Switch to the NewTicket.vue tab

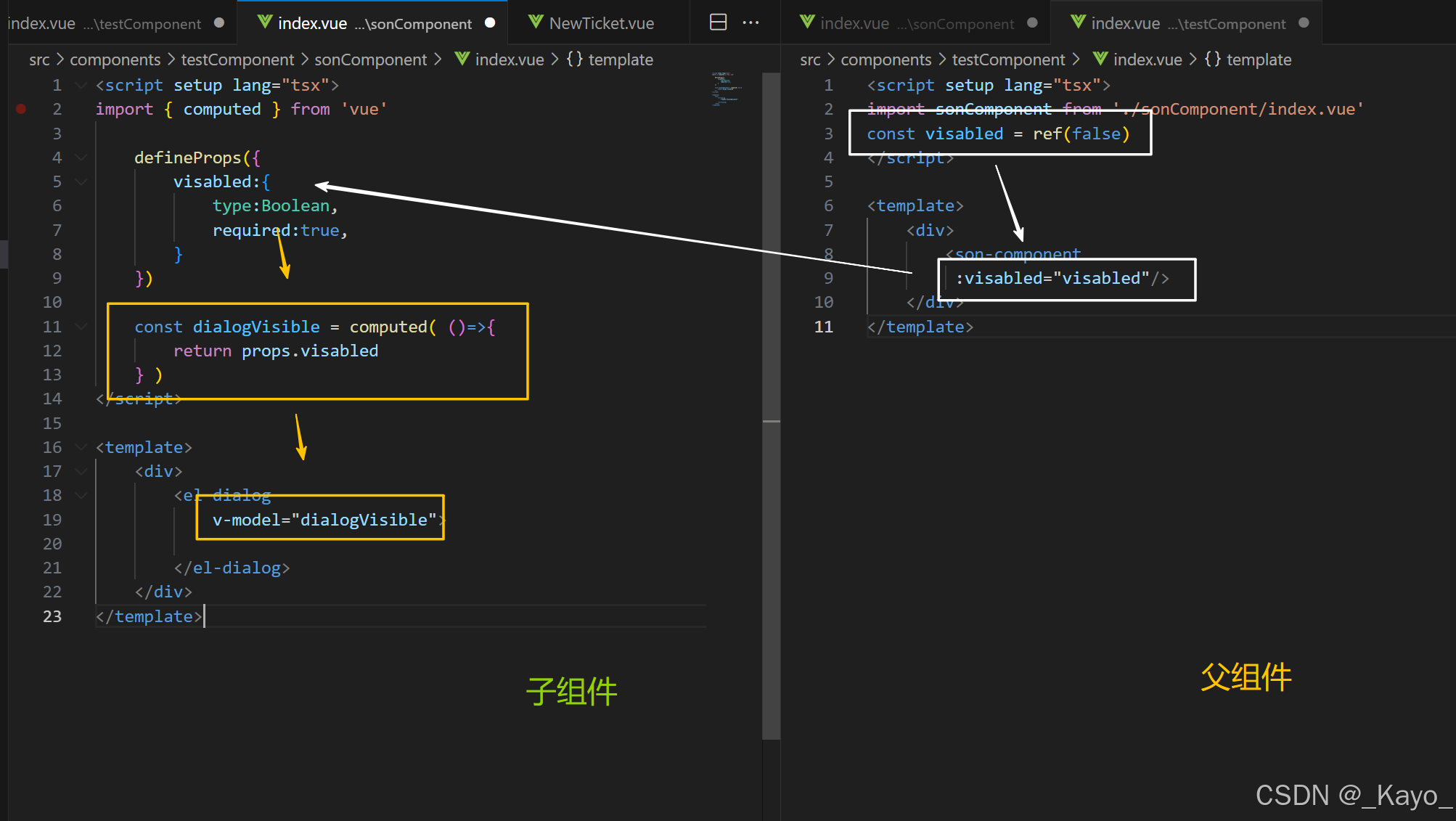tap(601, 23)
